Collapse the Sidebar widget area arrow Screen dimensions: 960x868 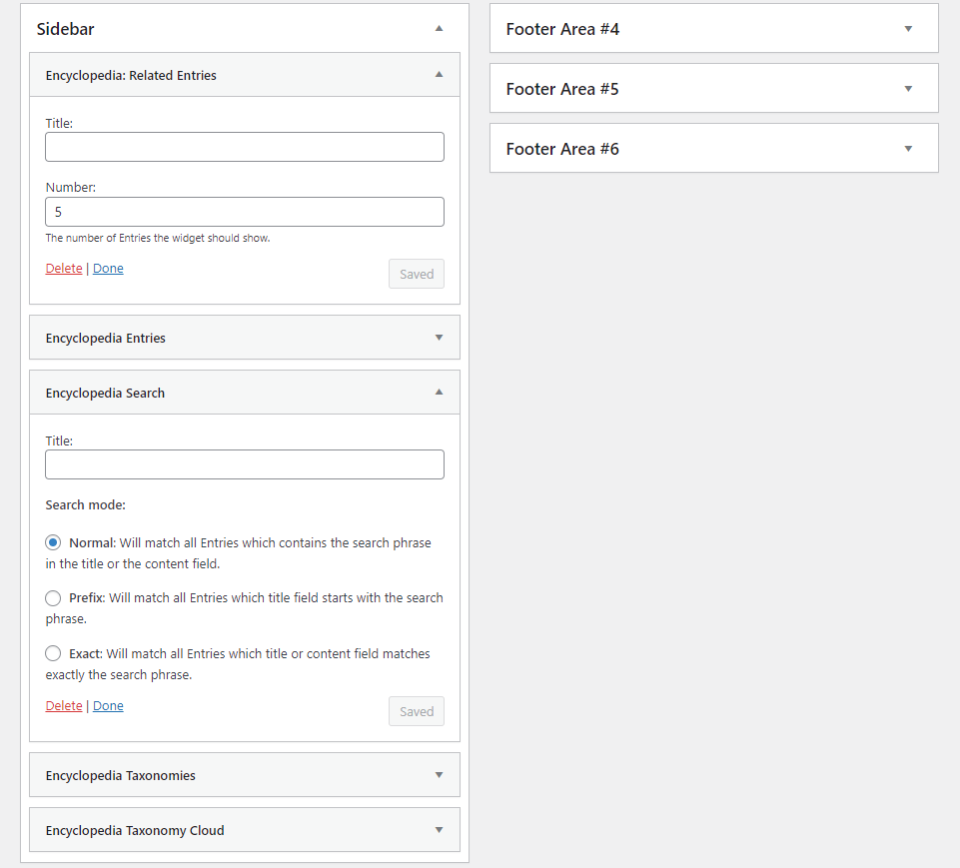click(x=438, y=29)
